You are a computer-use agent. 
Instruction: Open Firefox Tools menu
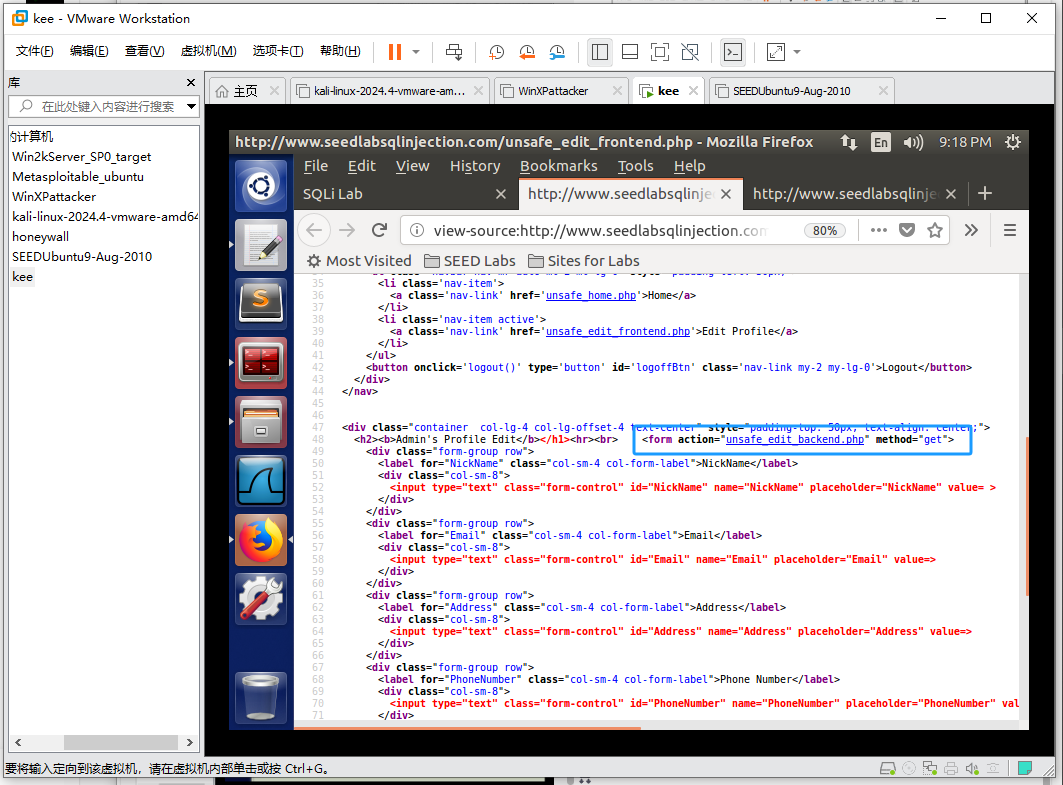pos(635,166)
